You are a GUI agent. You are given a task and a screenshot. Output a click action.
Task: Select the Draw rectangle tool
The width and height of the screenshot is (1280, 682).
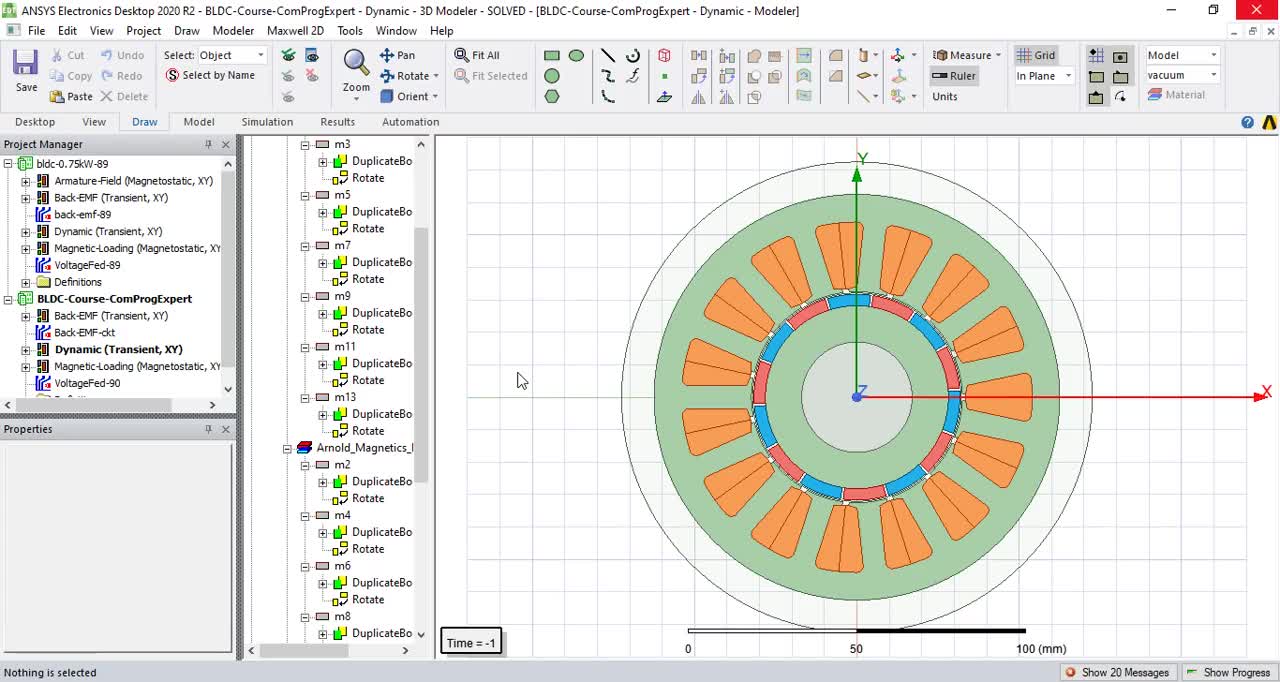coord(551,56)
